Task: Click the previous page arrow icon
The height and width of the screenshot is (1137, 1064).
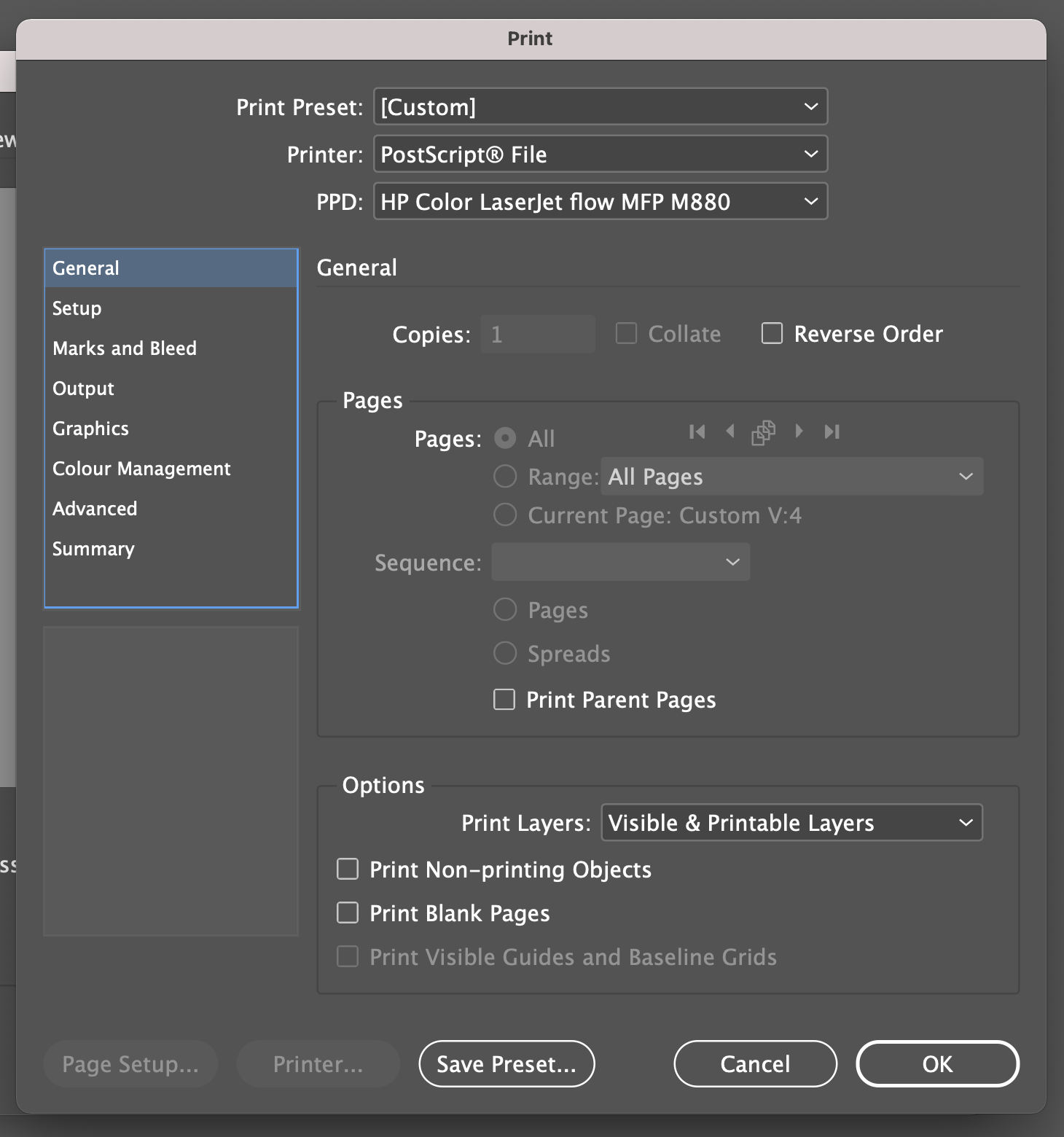Action: (729, 431)
